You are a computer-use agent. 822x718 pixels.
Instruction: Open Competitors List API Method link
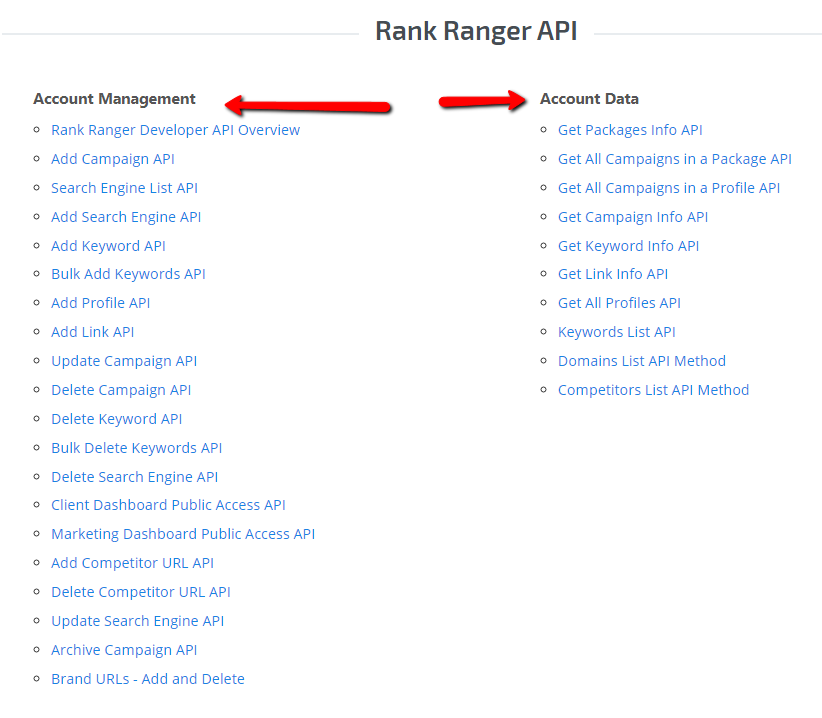point(653,390)
